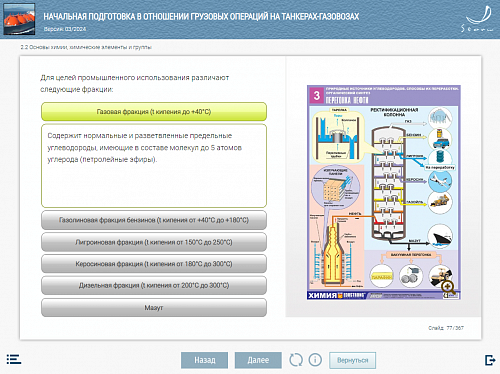This screenshot has height=374, width=500.
Task: Open the information icon
Action: (315, 360)
